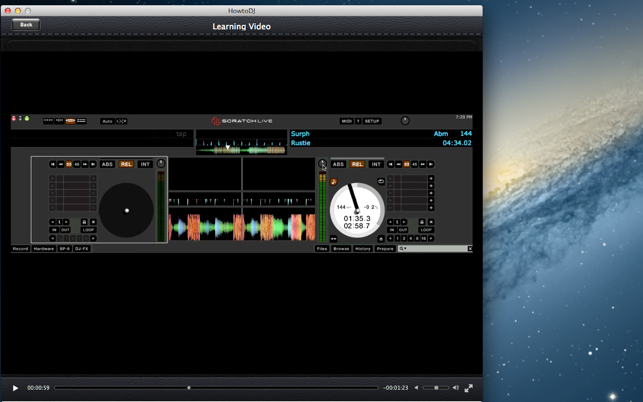
Task: Select ABS mode on the right deck
Action: click(x=338, y=164)
